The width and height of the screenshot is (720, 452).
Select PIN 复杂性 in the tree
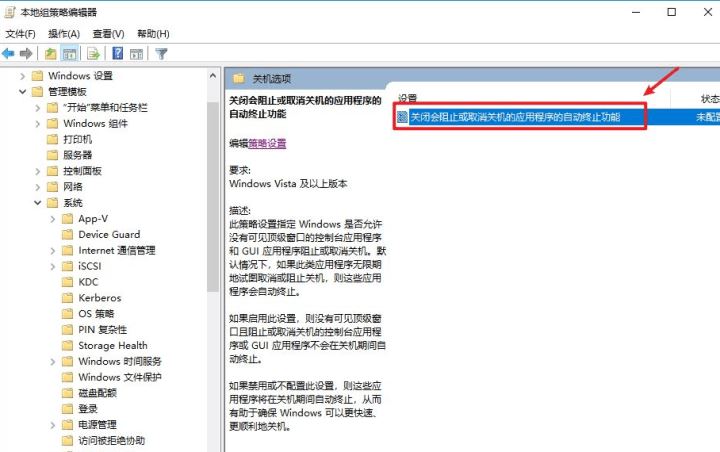coord(102,330)
